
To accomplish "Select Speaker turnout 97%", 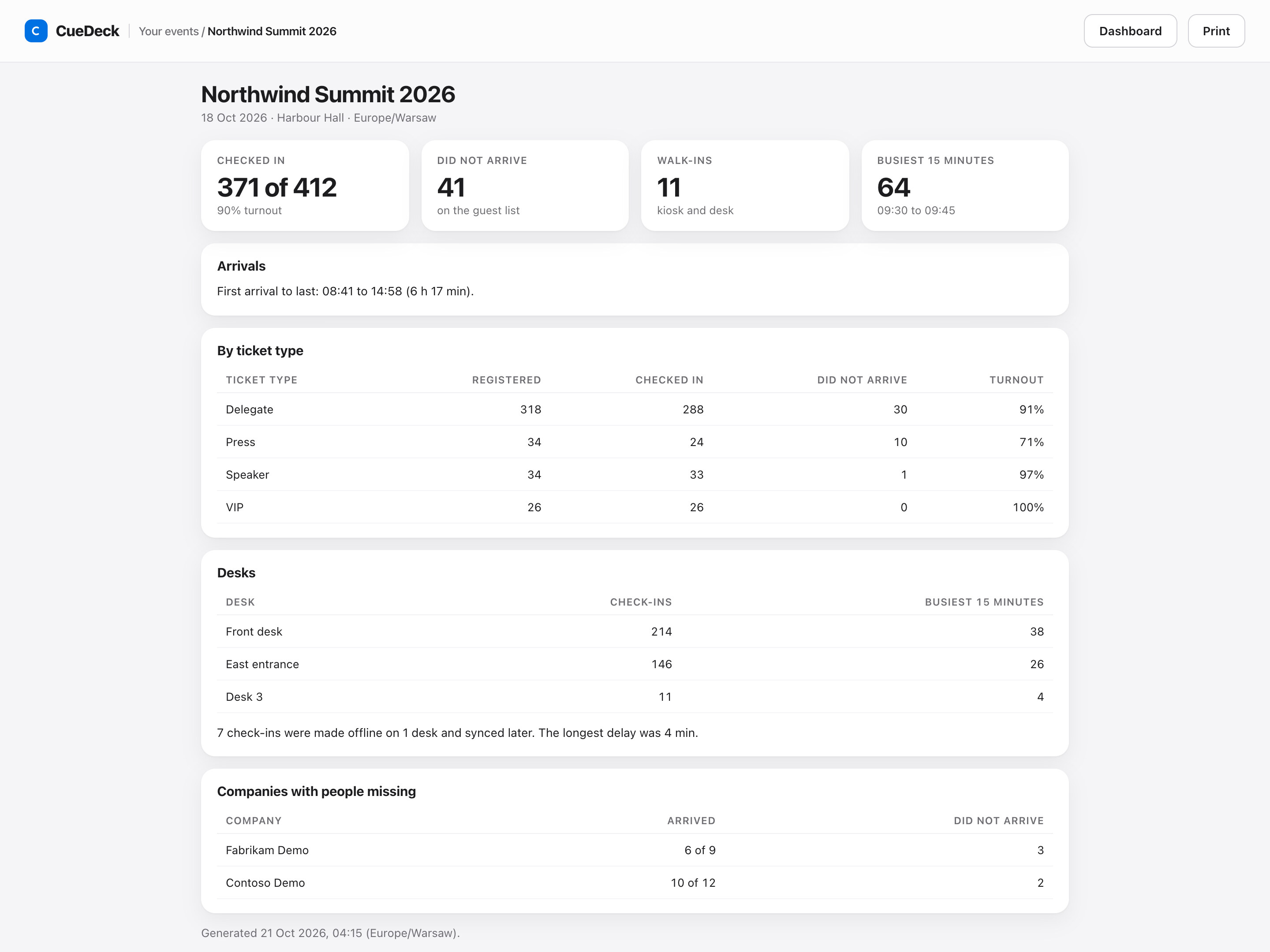I will click(x=1031, y=475).
